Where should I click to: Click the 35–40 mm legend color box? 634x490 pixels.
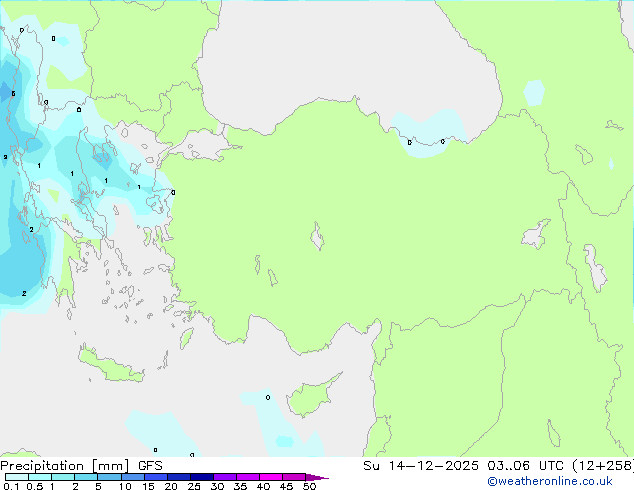(x=248, y=477)
